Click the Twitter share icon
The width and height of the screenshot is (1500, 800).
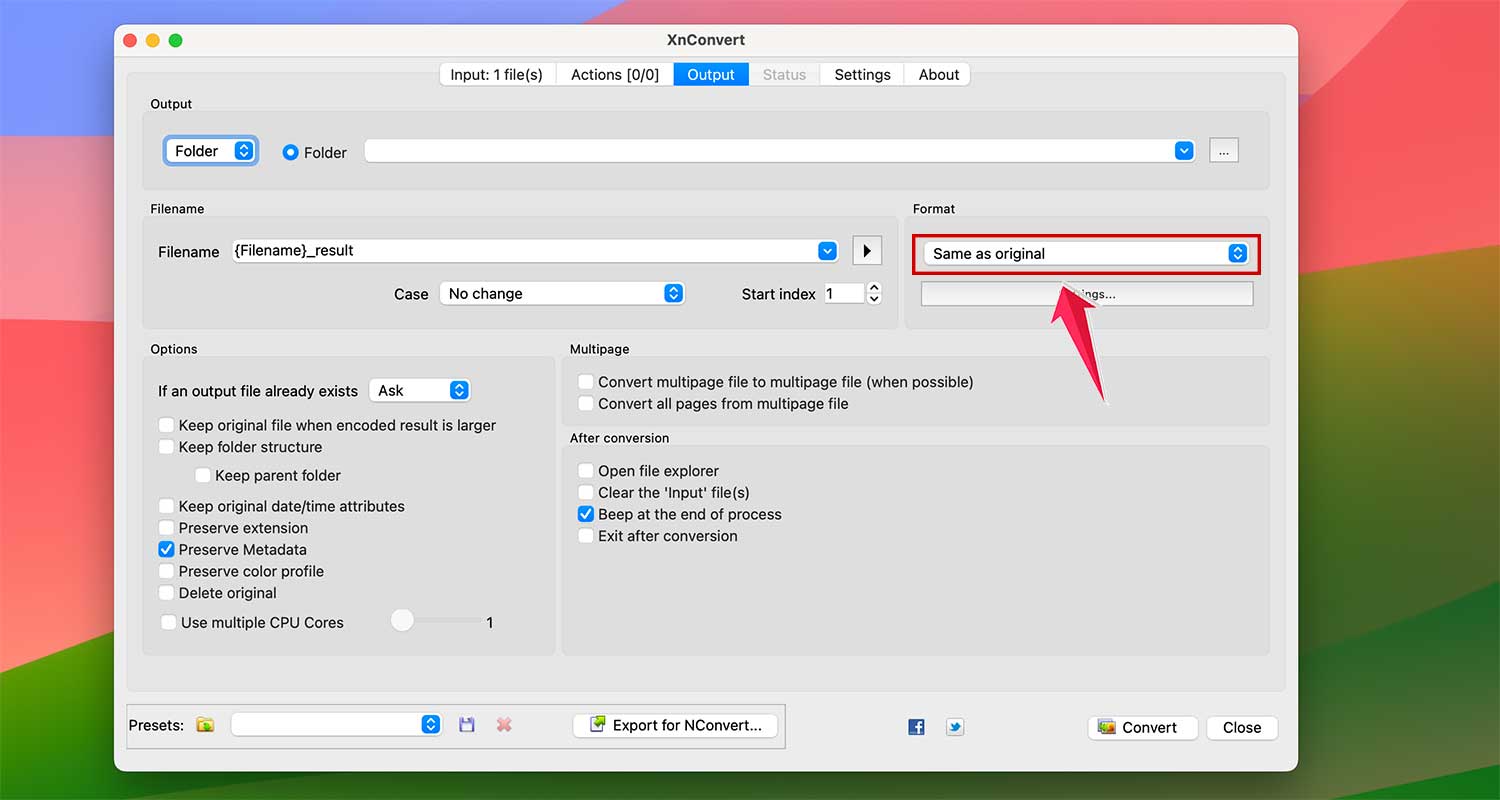(x=954, y=727)
